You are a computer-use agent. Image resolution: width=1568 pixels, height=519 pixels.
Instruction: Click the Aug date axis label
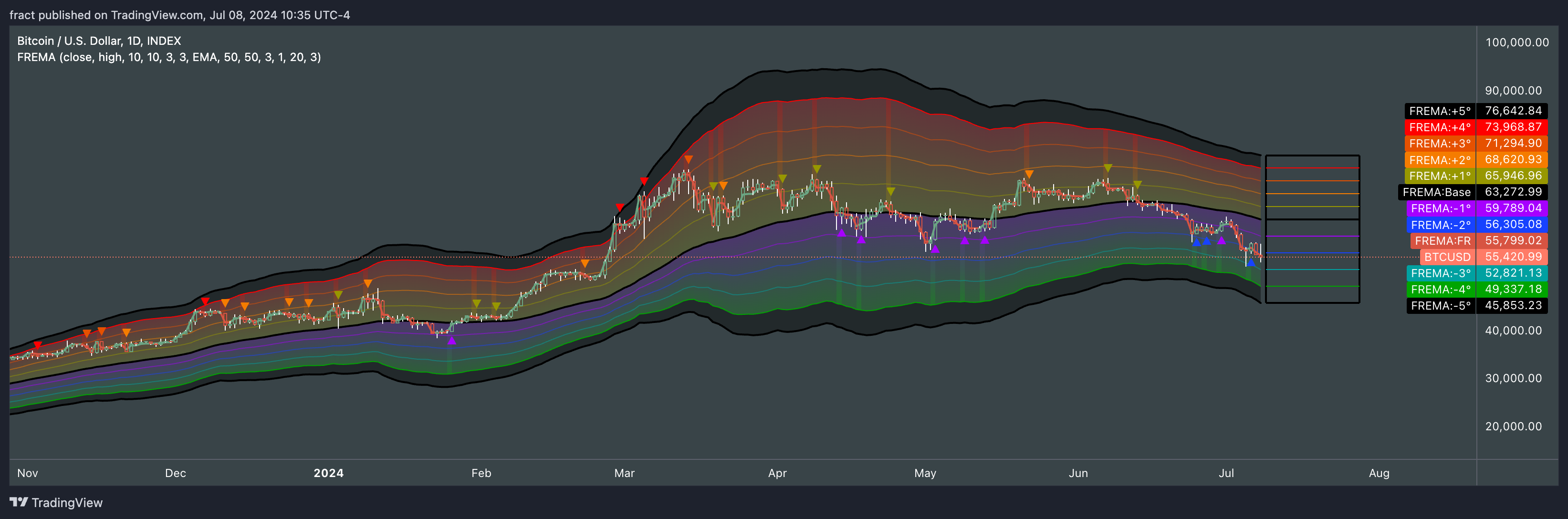(x=1380, y=473)
